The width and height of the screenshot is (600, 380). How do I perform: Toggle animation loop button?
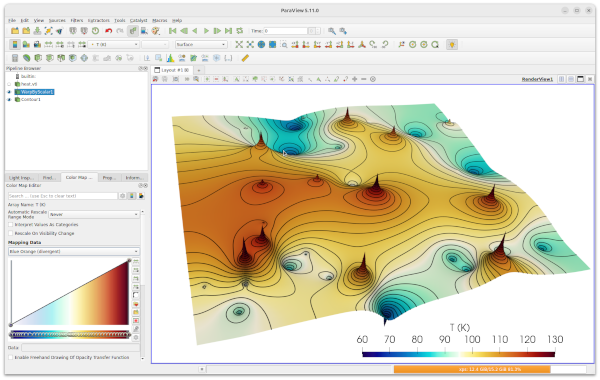(240, 31)
